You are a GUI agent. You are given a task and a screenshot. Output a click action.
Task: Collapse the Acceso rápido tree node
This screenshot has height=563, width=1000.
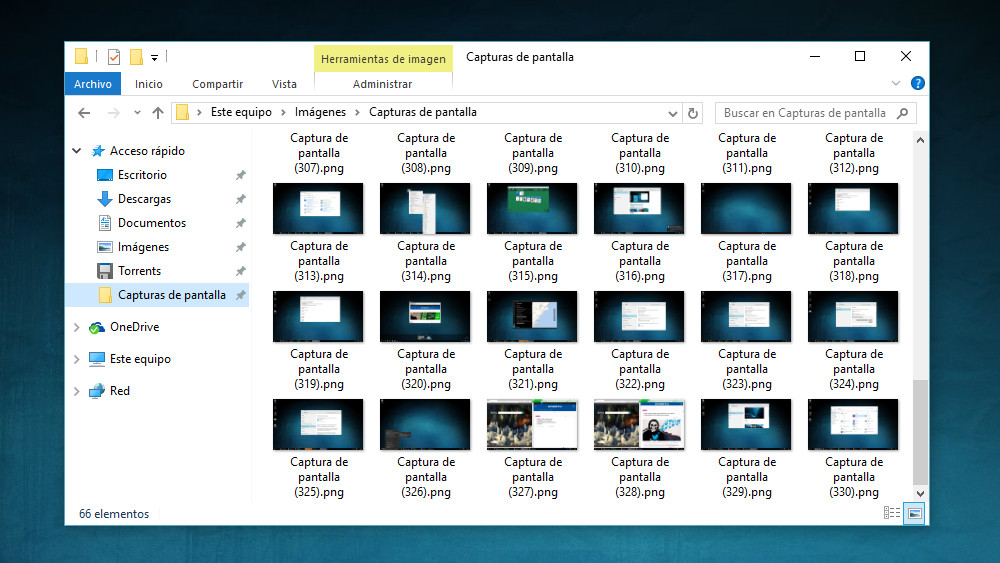[x=77, y=150]
